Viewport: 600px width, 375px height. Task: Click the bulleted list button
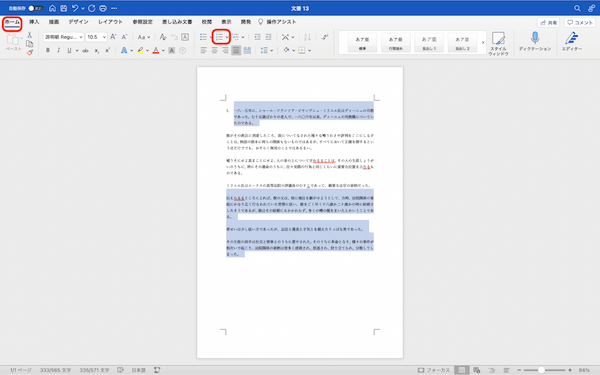pos(203,37)
